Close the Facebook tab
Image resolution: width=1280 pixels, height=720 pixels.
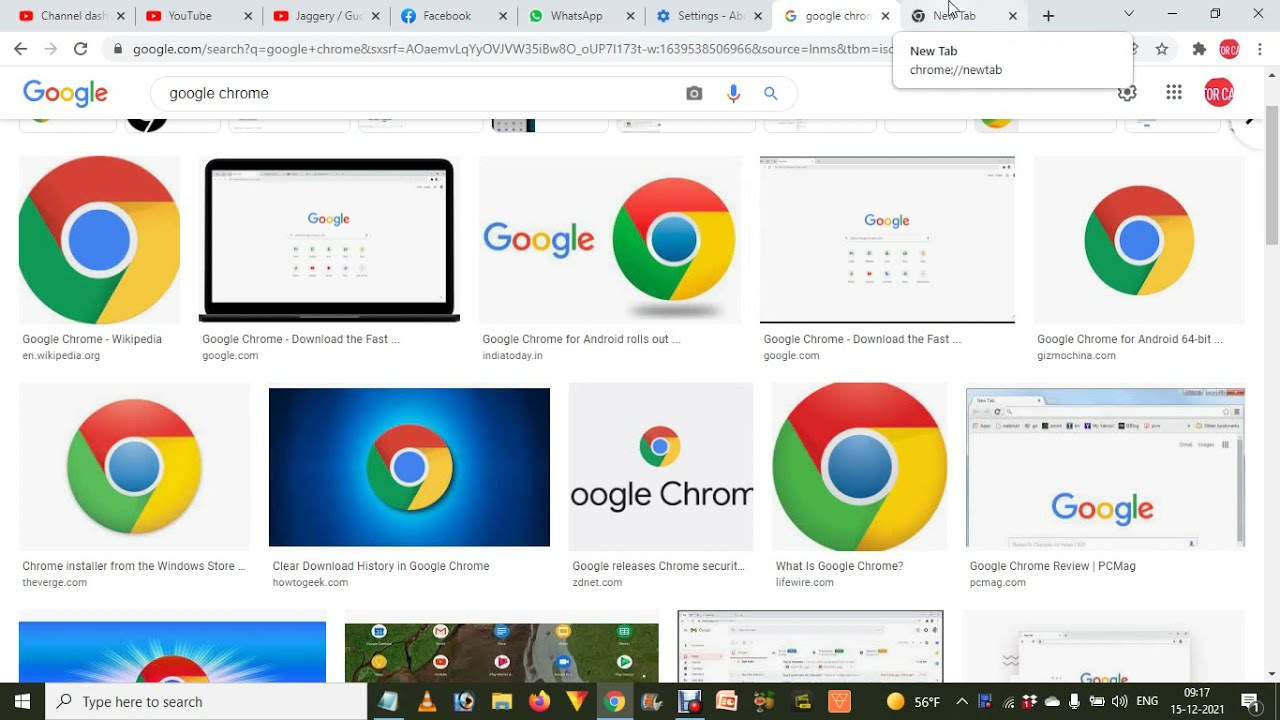click(503, 16)
